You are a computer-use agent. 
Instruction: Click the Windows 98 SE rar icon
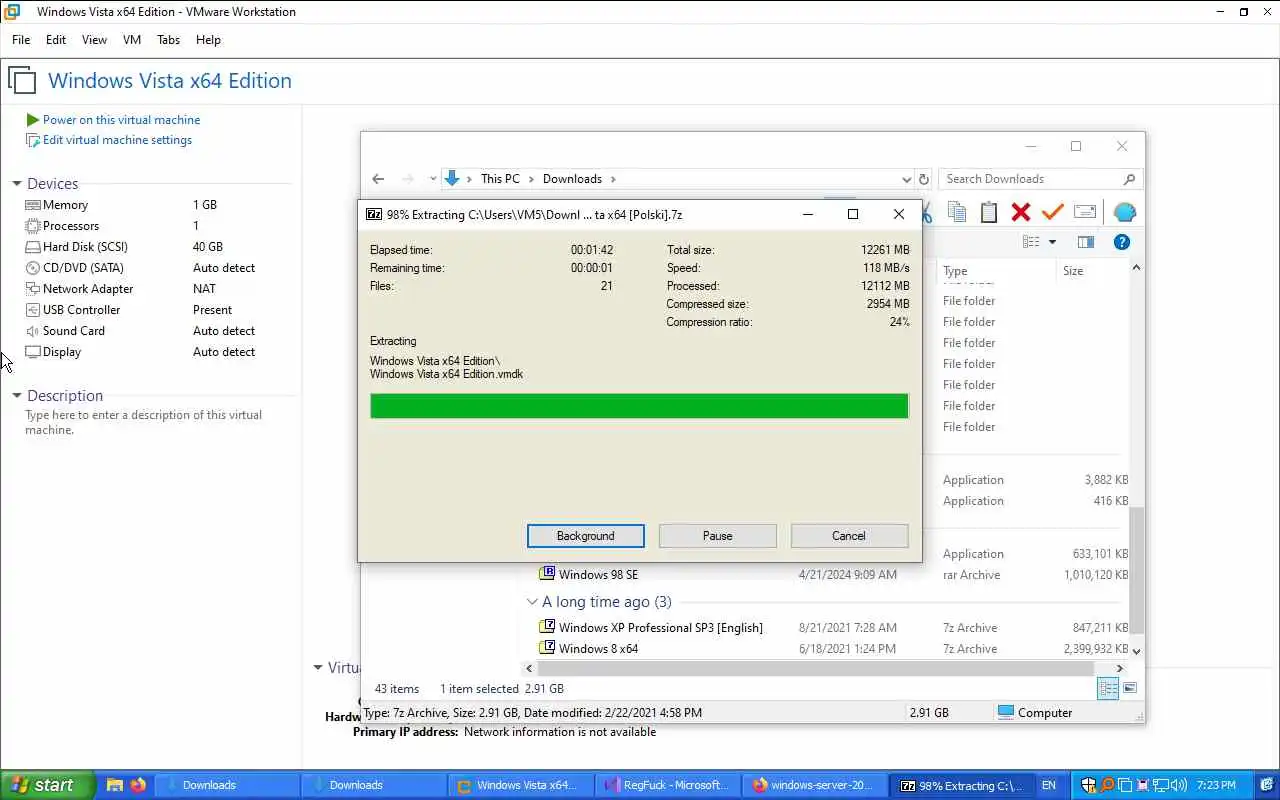click(547, 574)
